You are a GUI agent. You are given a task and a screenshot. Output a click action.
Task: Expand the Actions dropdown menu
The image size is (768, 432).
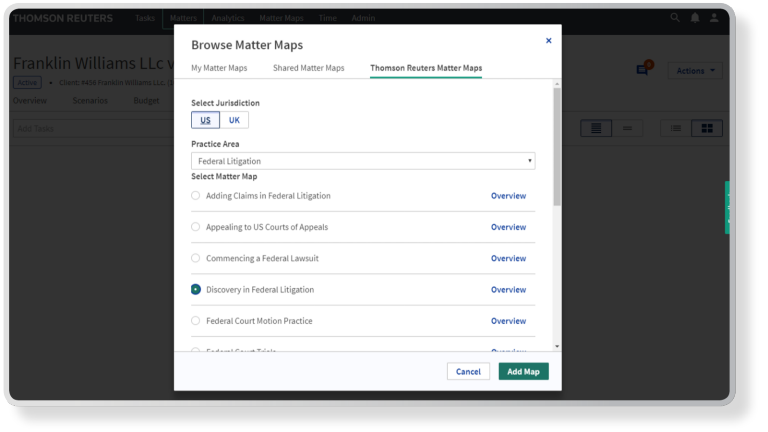click(x=697, y=71)
